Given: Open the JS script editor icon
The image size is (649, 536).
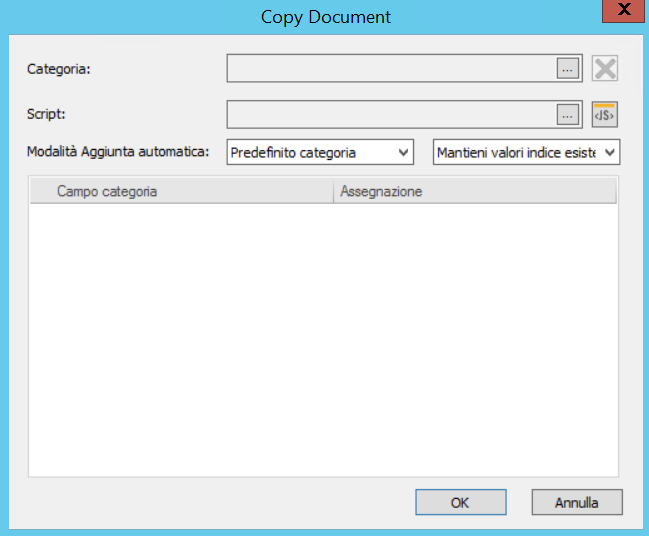Looking at the screenshot, I should [x=605, y=115].
